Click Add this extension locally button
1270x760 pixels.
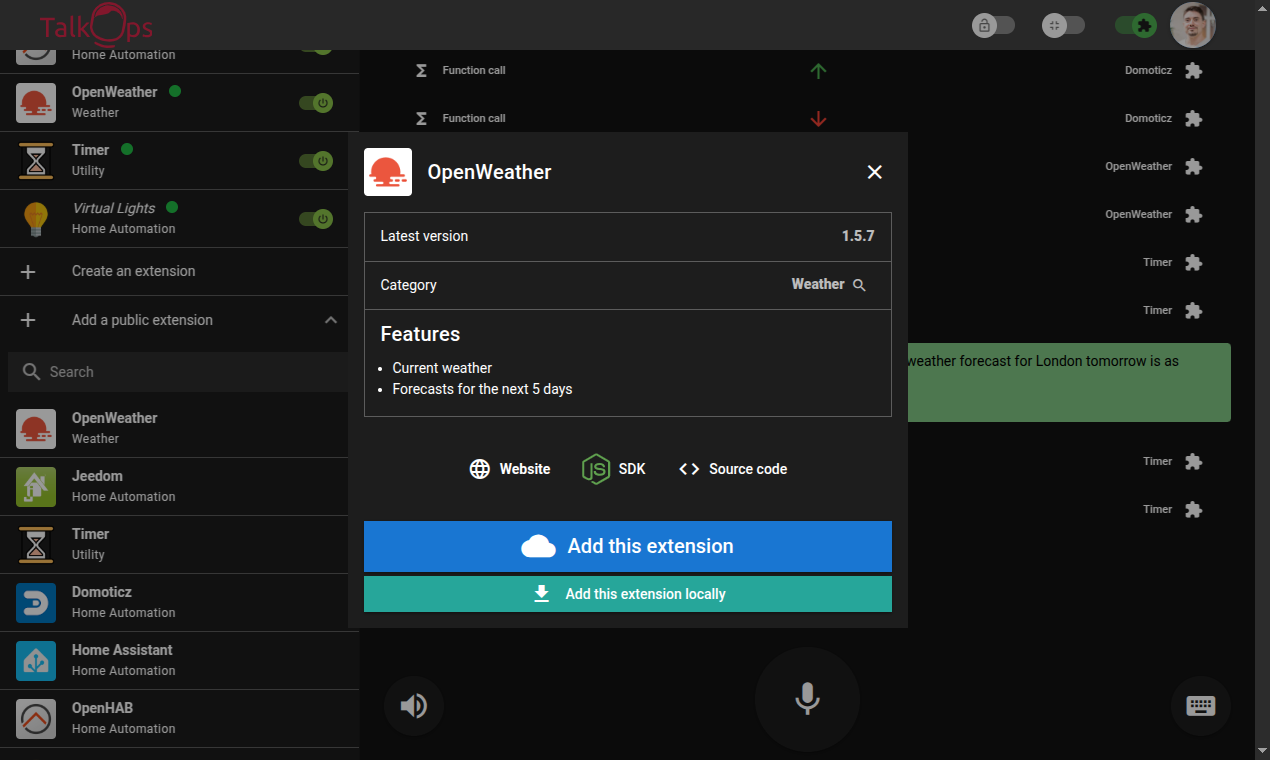point(628,594)
